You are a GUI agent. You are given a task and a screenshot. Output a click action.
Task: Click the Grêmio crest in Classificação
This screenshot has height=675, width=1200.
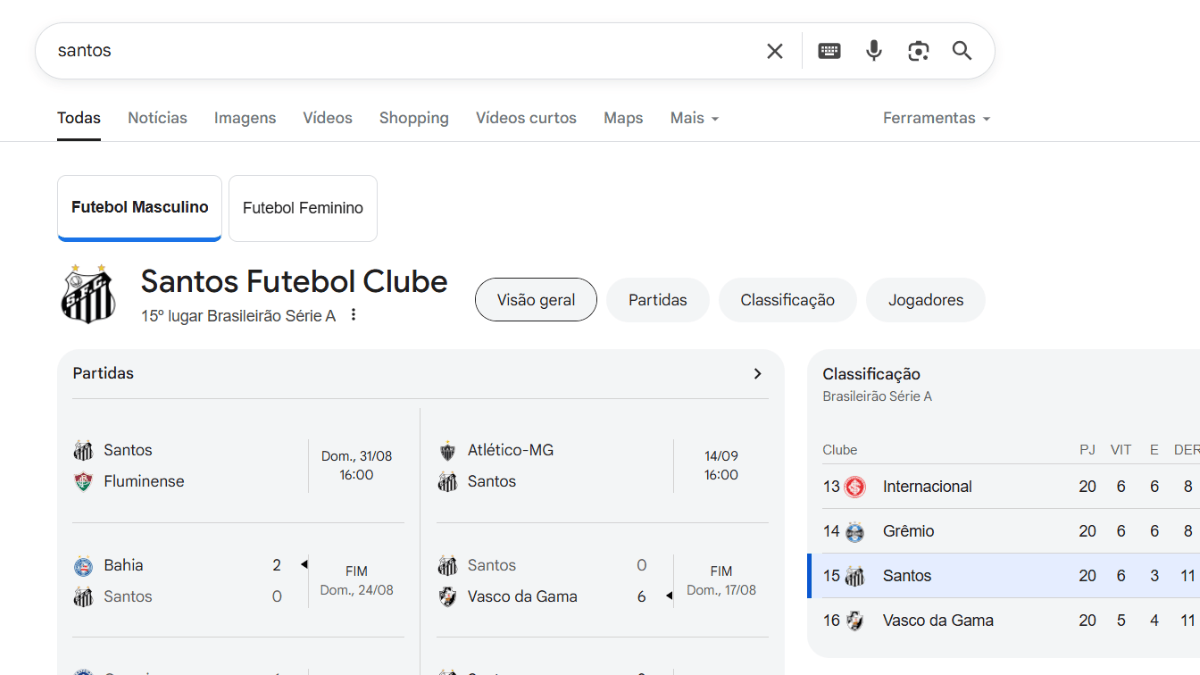coord(855,532)
